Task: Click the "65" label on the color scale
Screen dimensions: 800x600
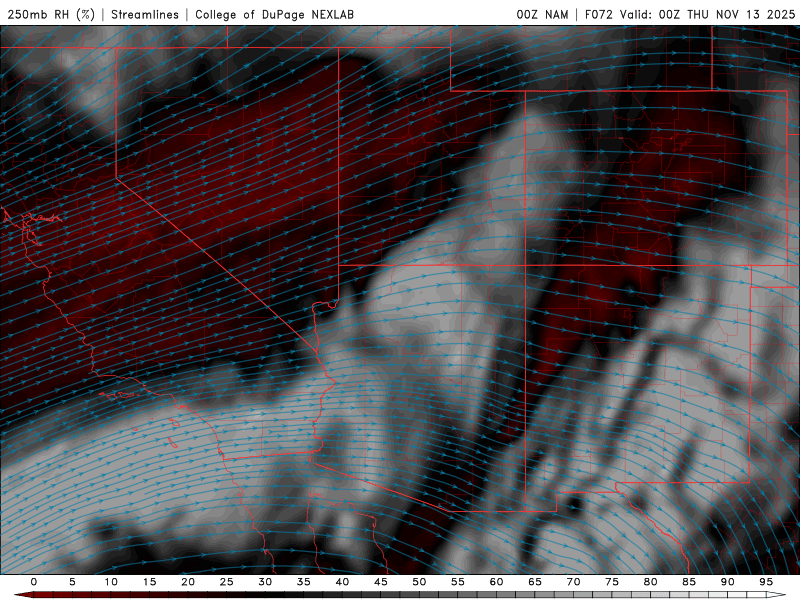Action: click(x=535, y=582)
